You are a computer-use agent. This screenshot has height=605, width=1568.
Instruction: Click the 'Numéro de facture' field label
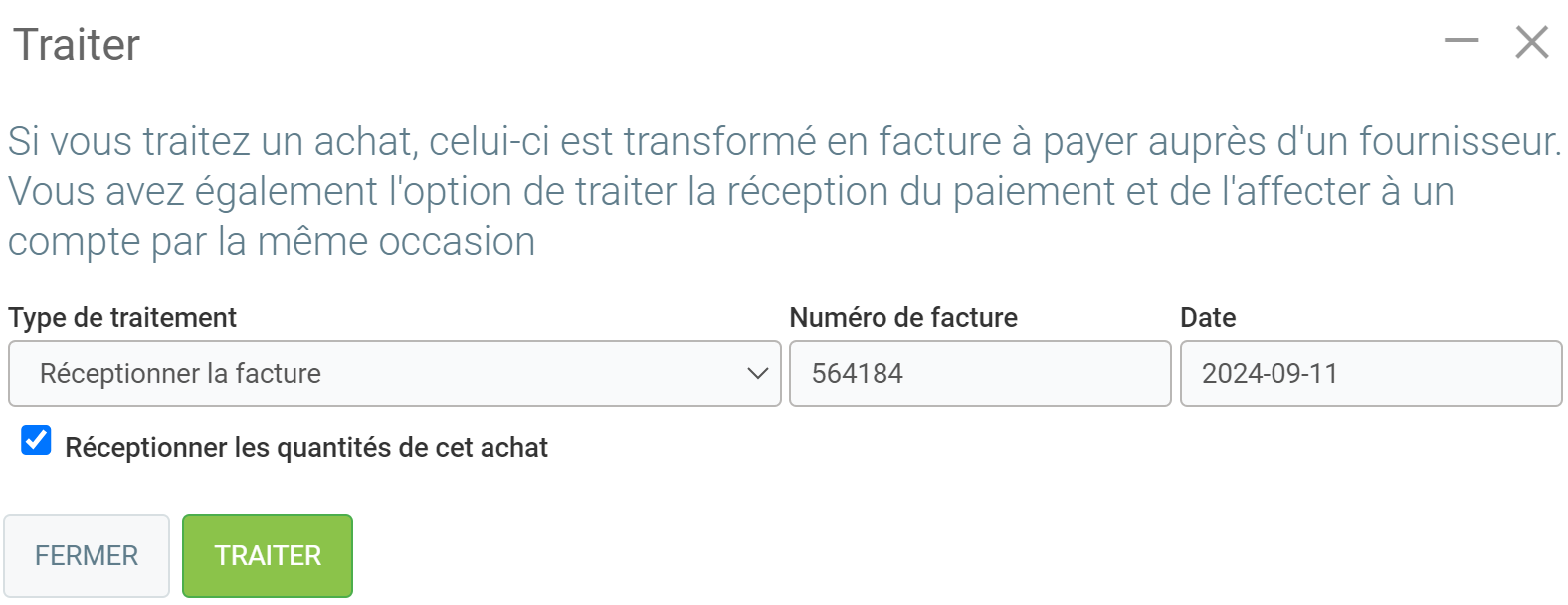coord(903,318)
